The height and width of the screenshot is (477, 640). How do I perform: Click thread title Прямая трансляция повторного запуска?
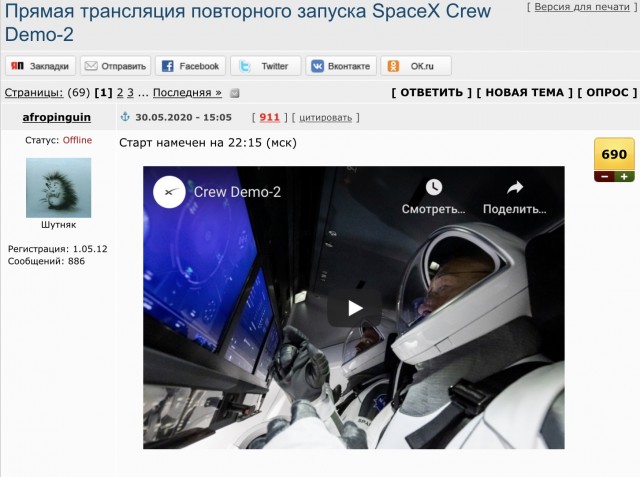point(248,22)
